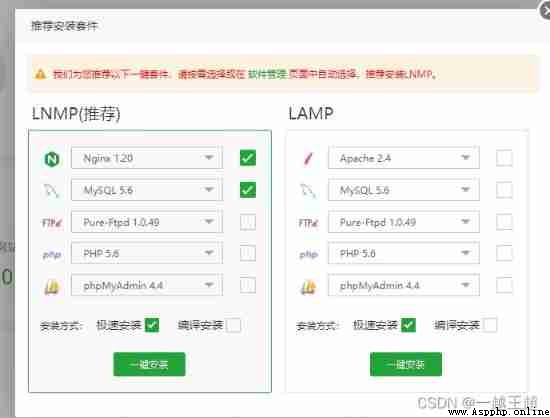
Task: Enable compile install option in LNMP
Action: pyautogui.click(x=233, y=325)
